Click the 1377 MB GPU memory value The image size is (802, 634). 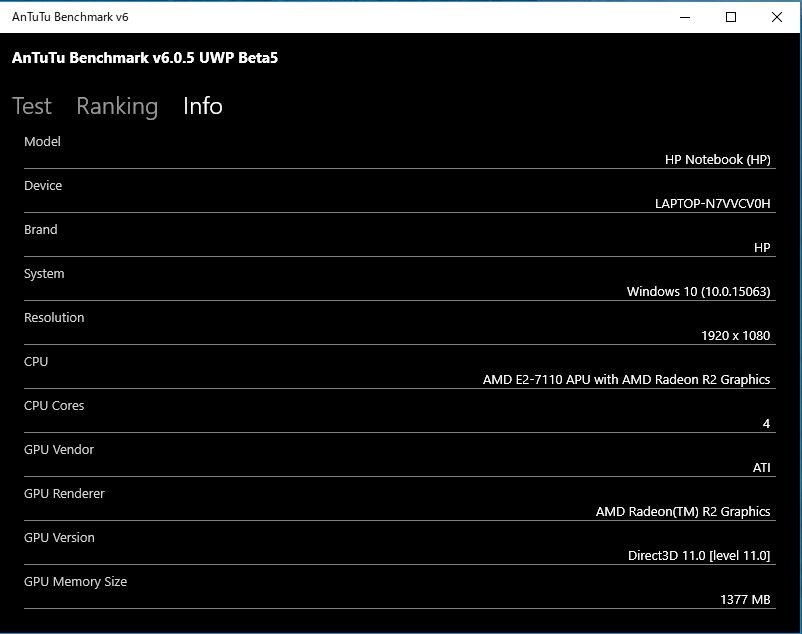(x=745, y=599)
